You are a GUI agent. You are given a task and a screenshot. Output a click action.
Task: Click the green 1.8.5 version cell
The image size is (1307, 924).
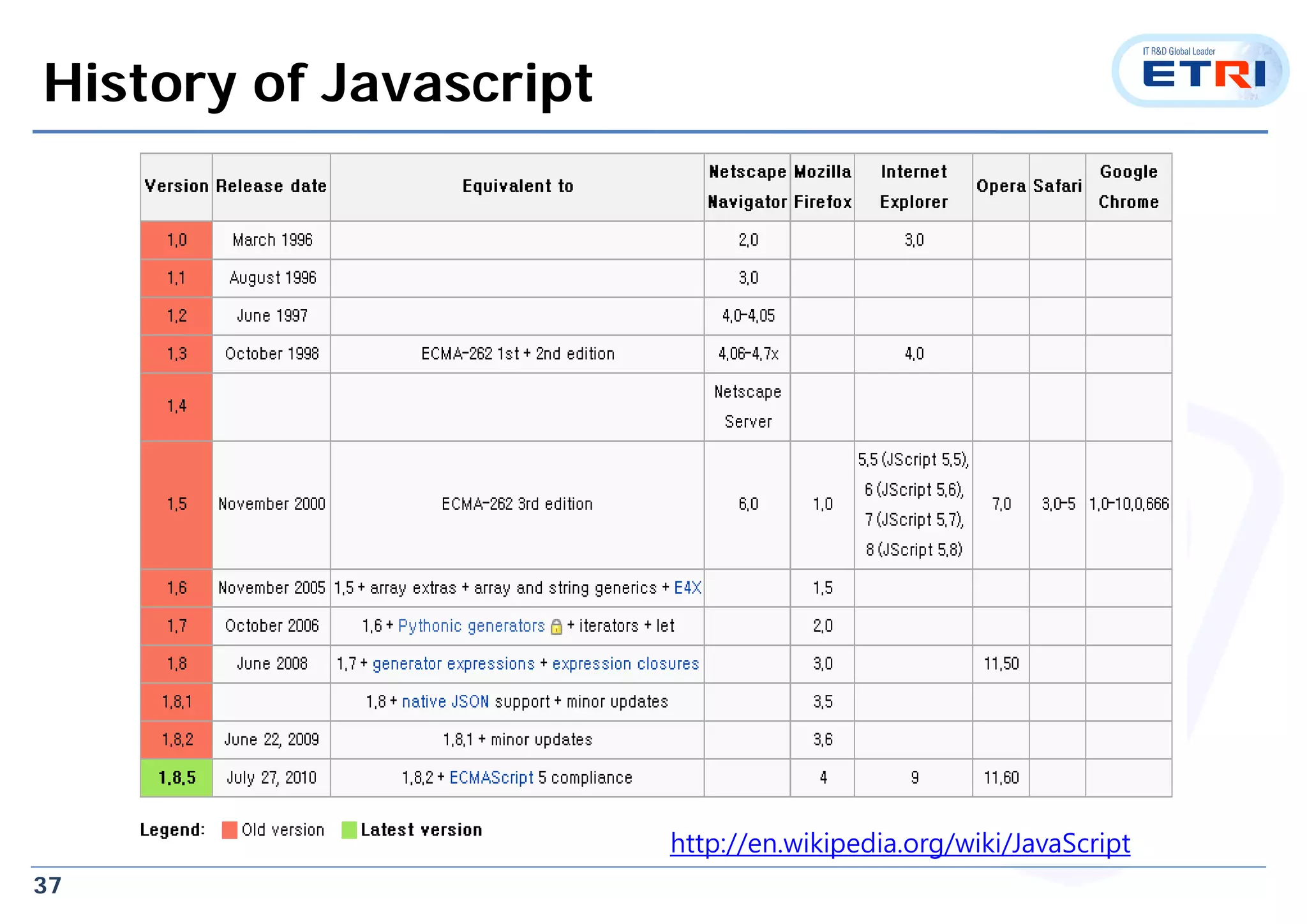point(176,778)
